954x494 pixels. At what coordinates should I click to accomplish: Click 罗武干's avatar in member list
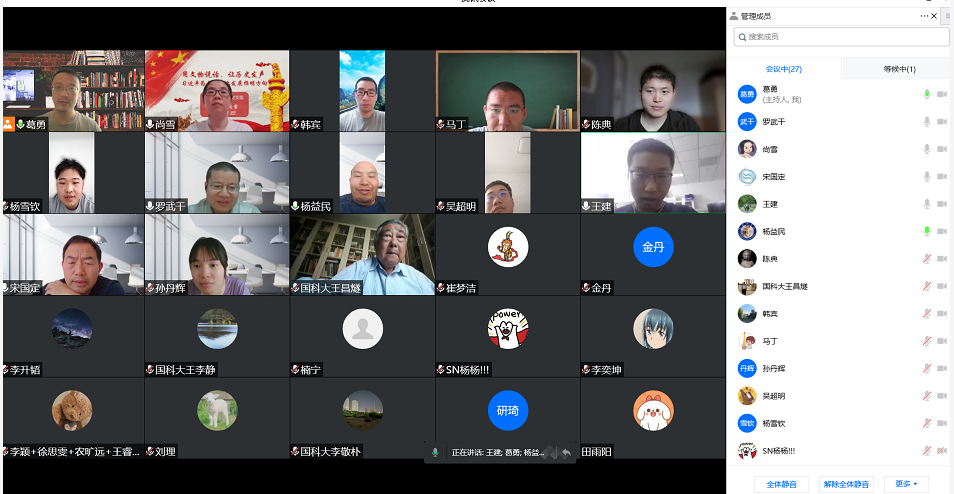(x=747, y=122)
